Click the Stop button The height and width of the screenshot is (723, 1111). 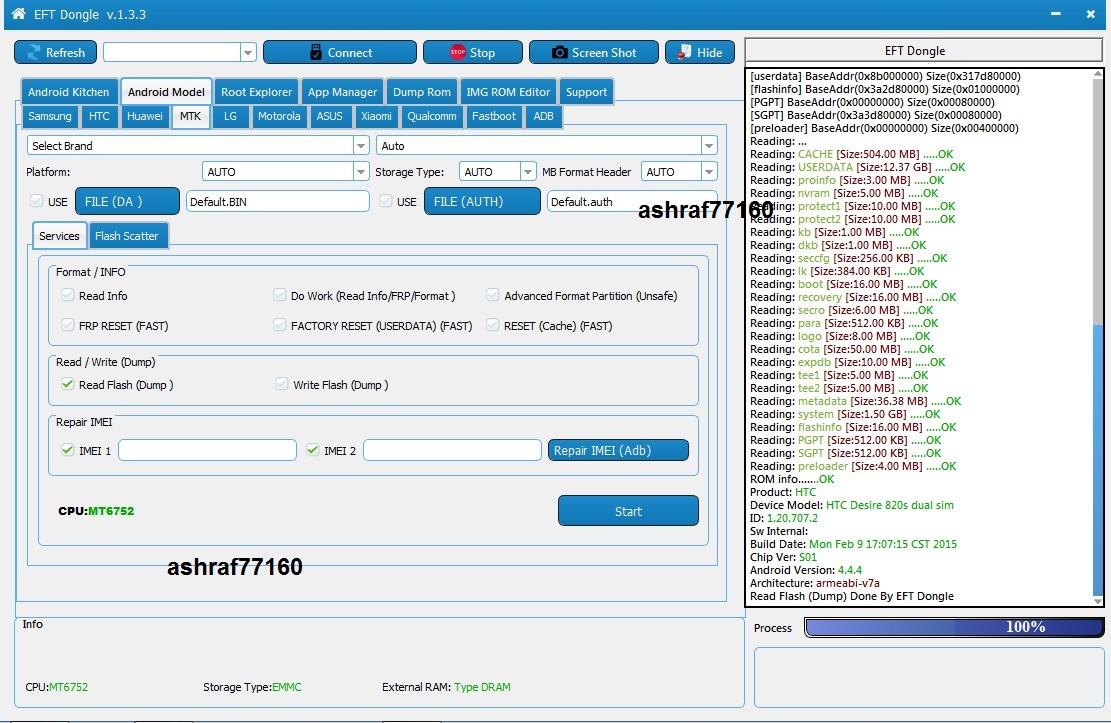(x=473, y=52)
